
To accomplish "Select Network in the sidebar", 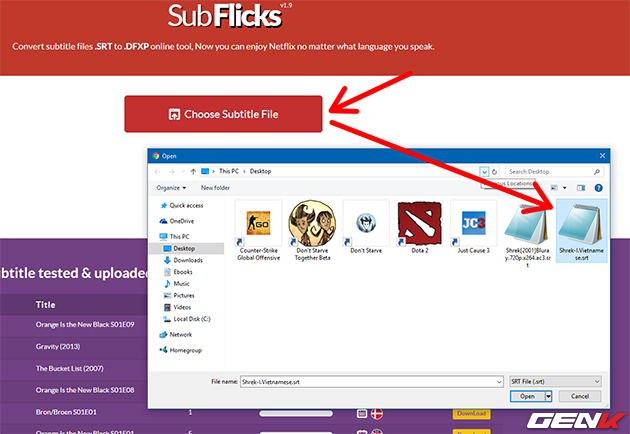I will click(176, 334).
